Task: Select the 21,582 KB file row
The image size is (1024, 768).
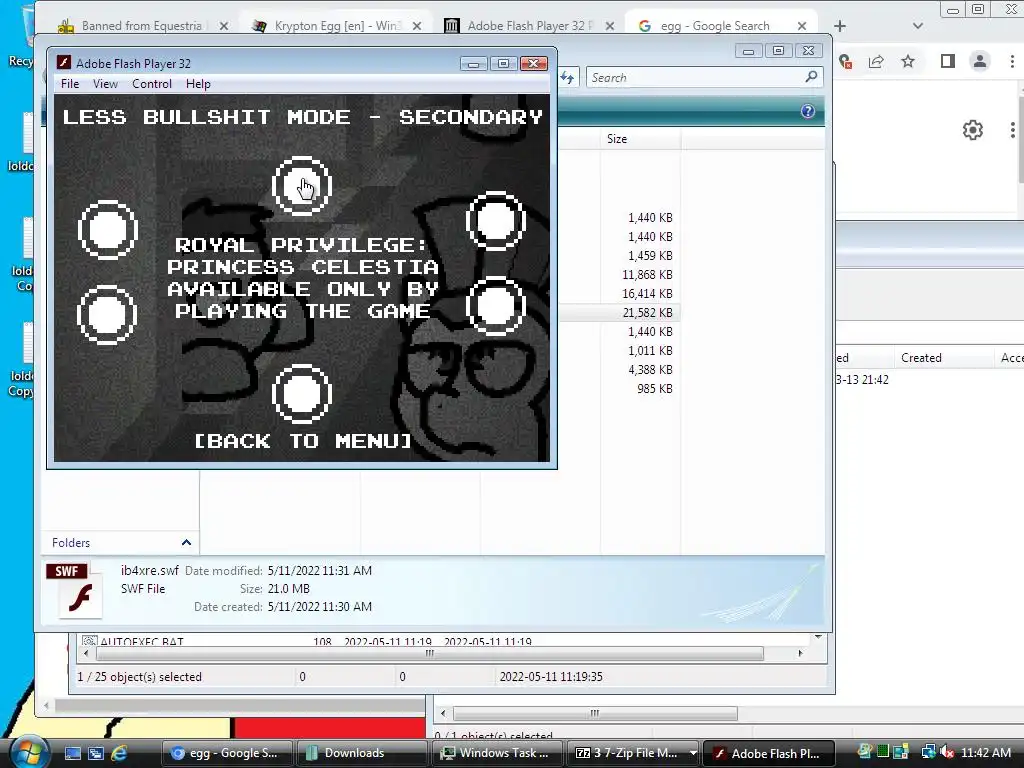Action: pos(619,312)
